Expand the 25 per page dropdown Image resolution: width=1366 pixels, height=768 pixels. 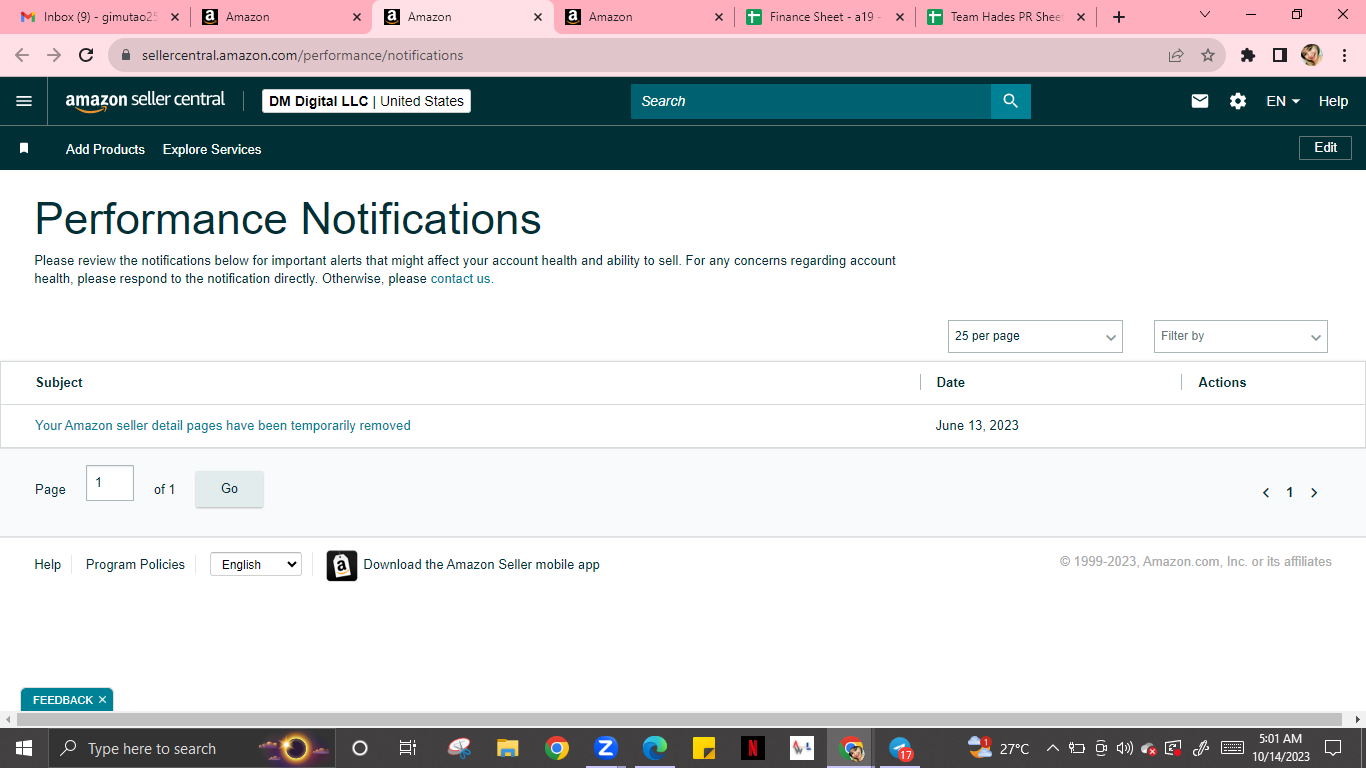[1035, 336]
